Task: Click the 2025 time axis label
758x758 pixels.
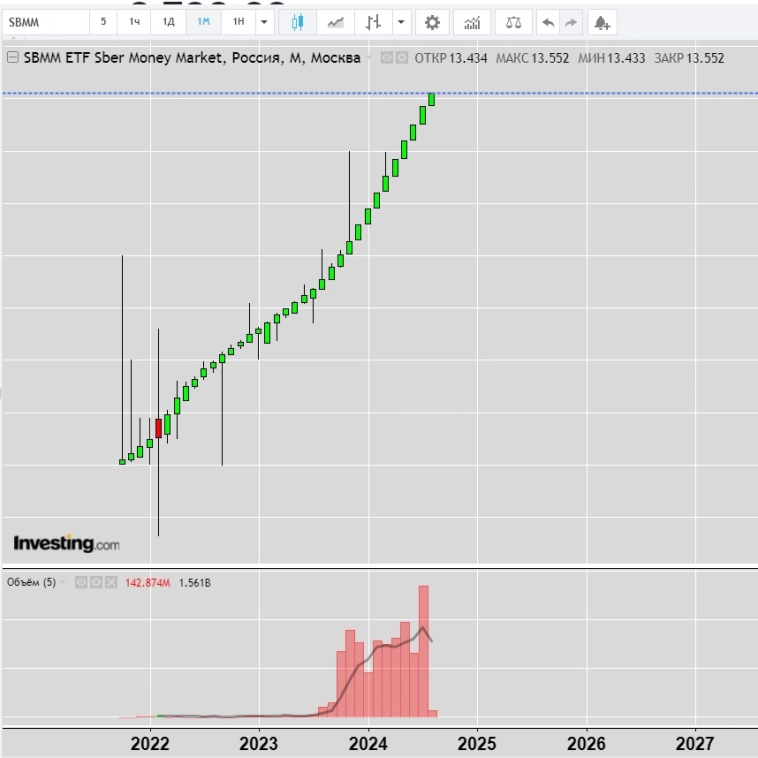Action: click(x=477, y=743)
